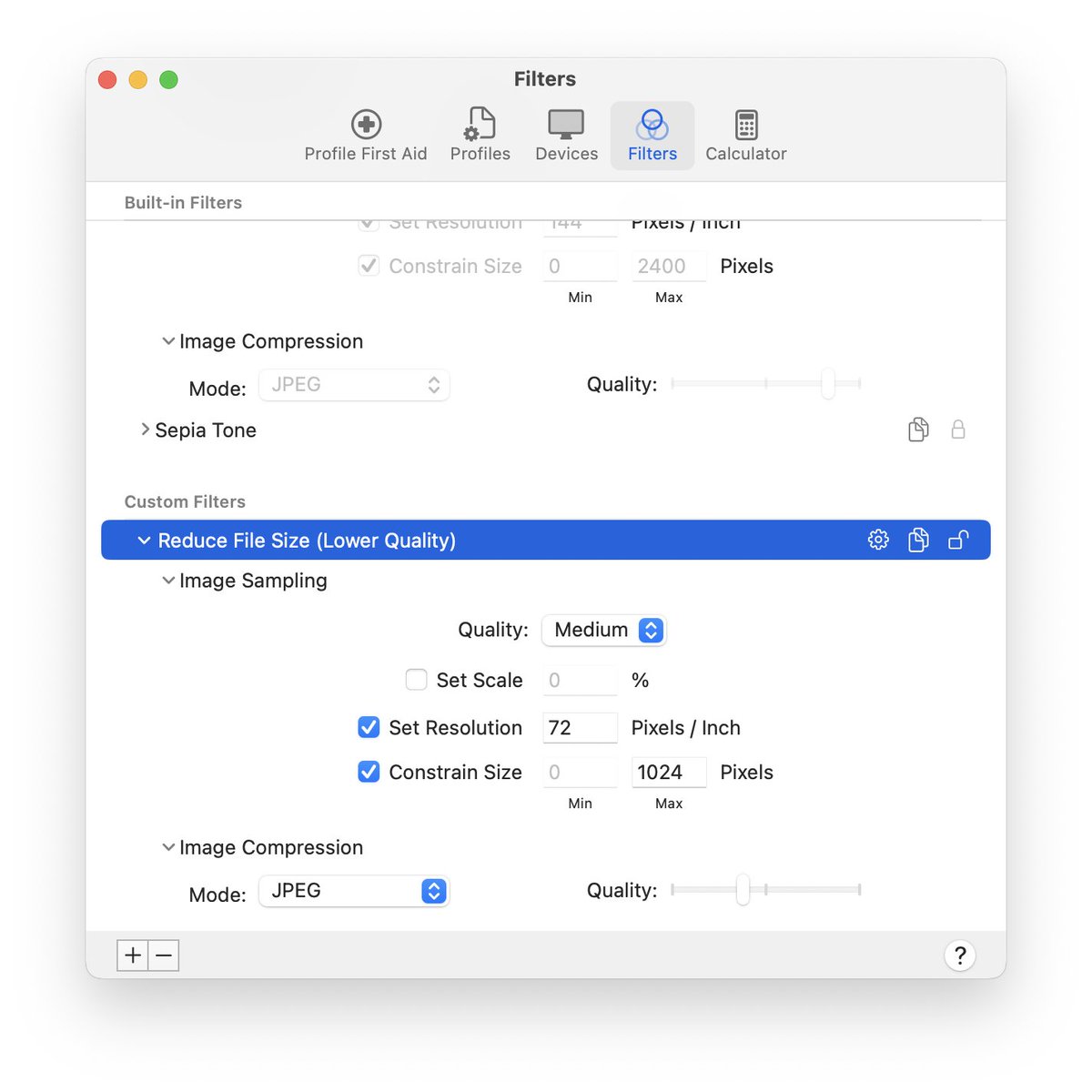Open the Calculator tab
The width and height of the screenshot is (1092, 1092).
[746, 136]
